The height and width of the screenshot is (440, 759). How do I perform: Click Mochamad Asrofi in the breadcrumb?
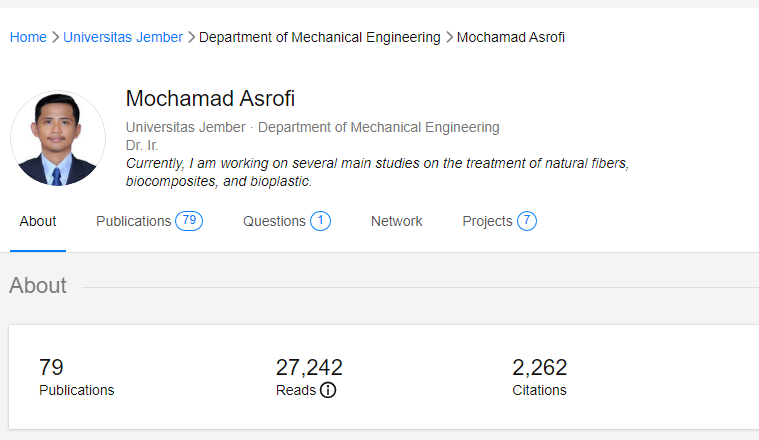[510, 37]
